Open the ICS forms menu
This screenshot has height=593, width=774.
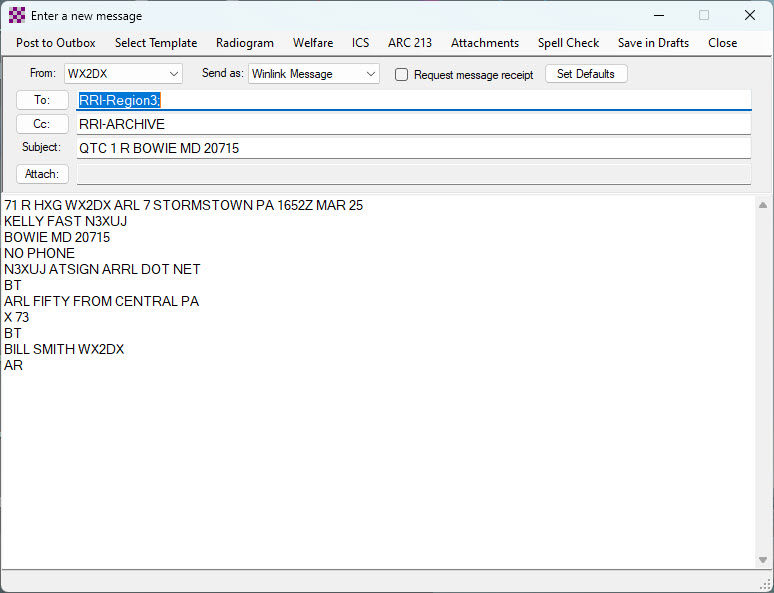point(360,43)
